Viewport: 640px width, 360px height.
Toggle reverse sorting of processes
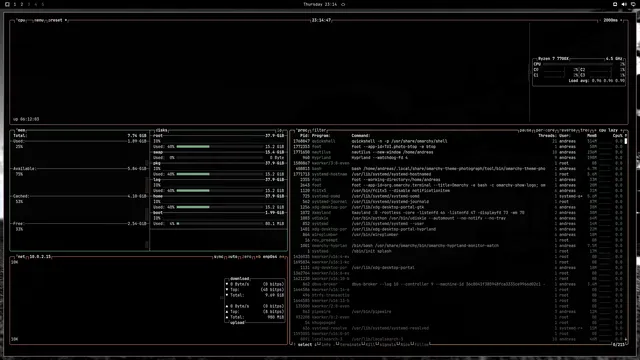pos(568,130)
